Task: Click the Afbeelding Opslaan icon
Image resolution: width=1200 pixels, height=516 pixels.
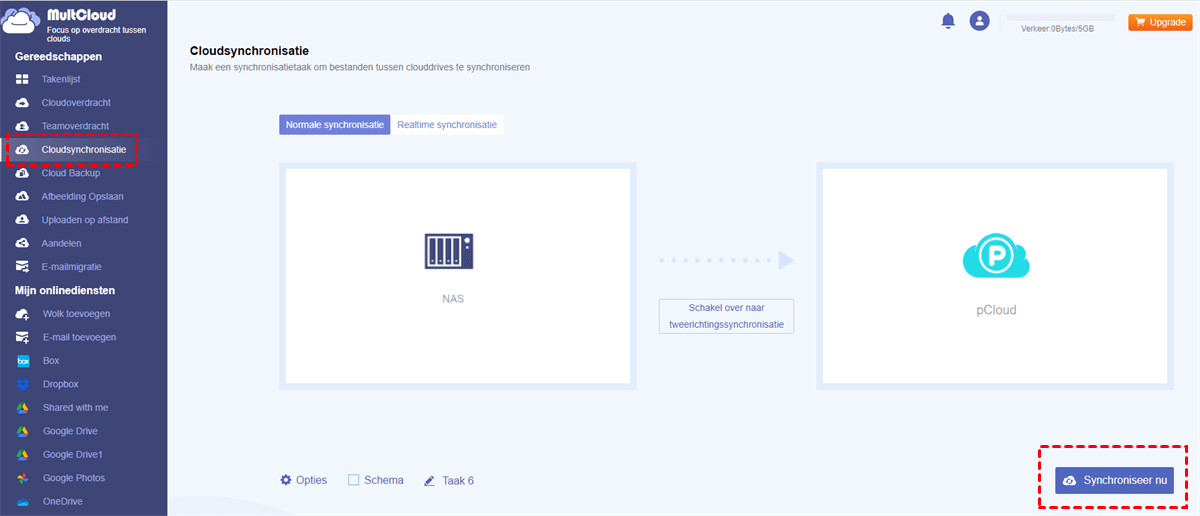Action: tap(22, 197)
